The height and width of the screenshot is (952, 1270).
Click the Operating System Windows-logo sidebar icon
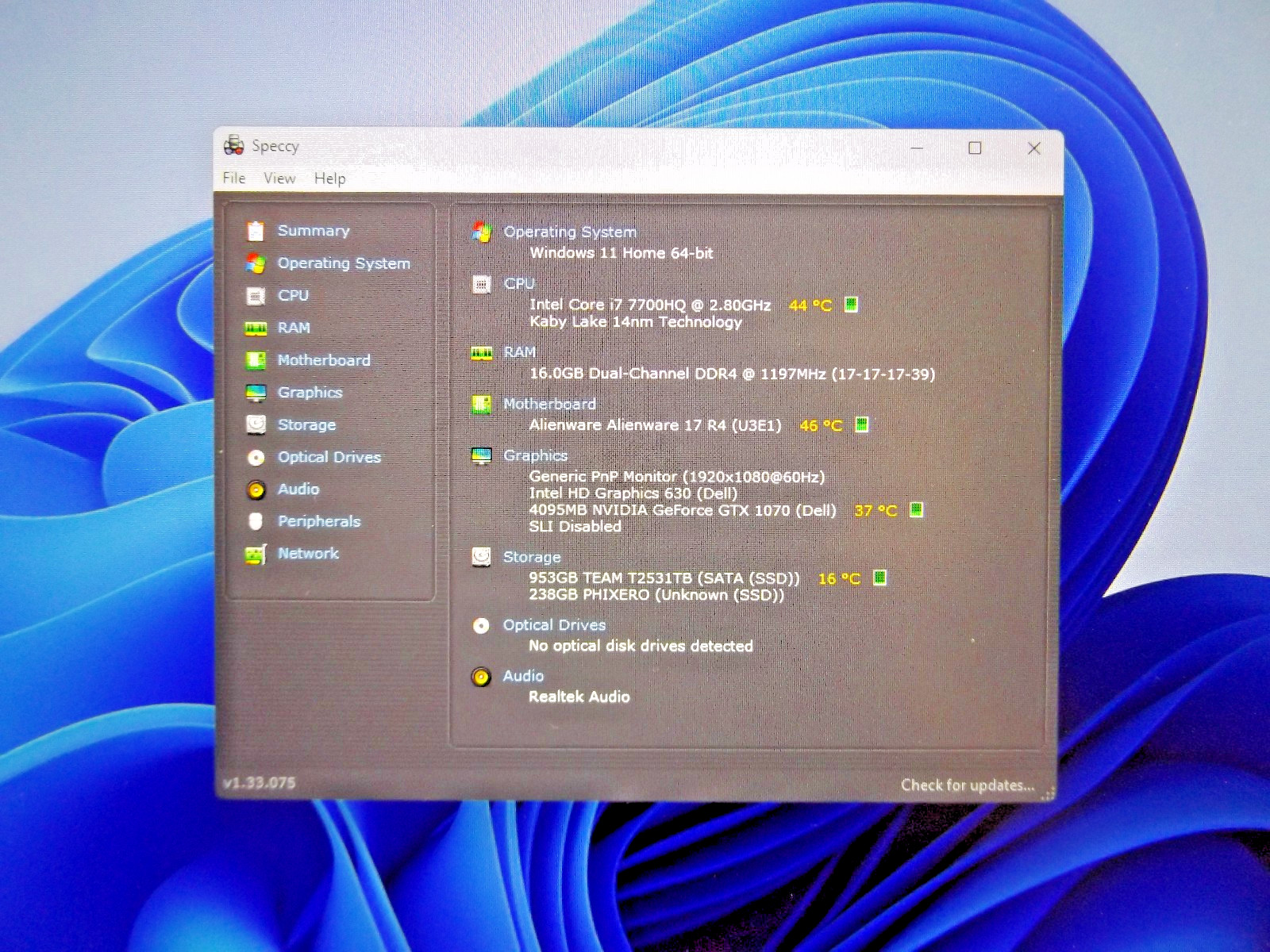(256, 263)
